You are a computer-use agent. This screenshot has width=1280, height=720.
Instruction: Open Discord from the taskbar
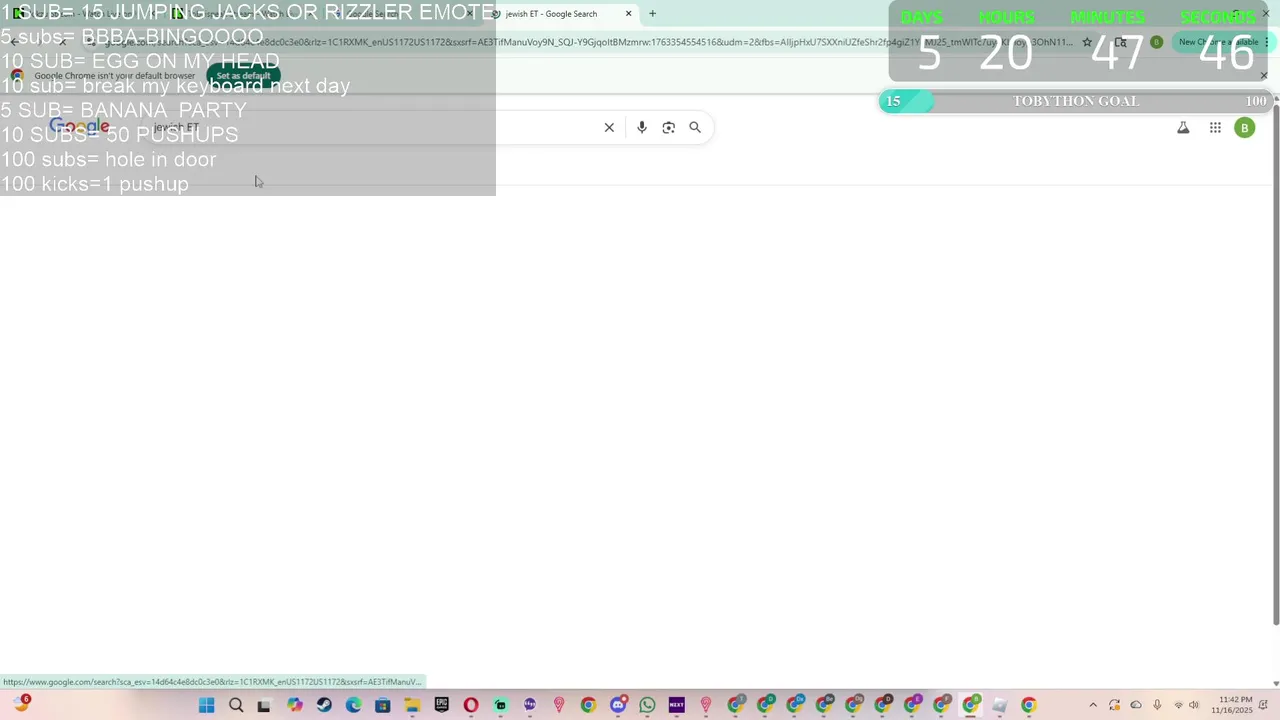click(618, 705)
